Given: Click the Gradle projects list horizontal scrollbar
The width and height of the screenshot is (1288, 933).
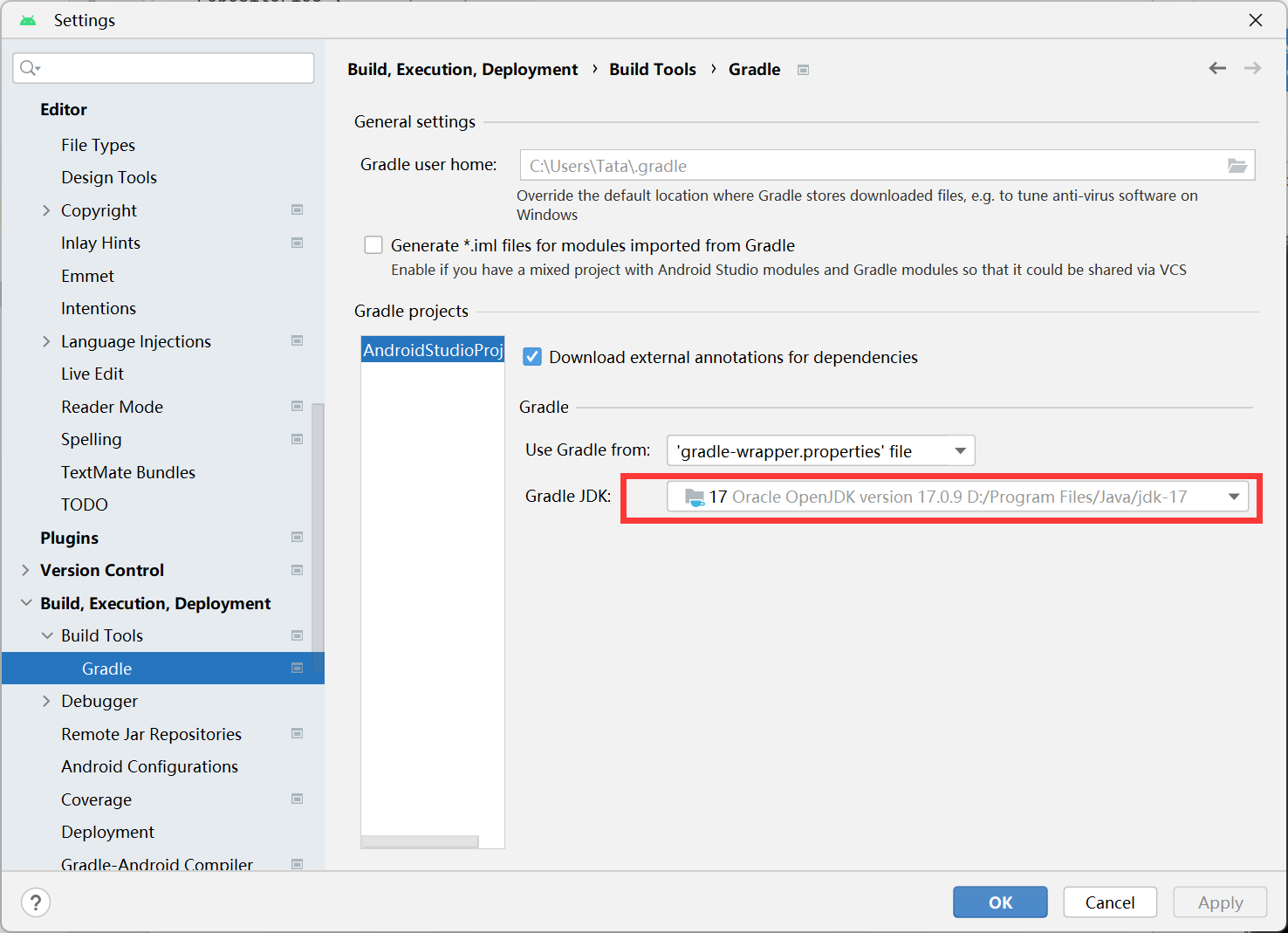Looking at the screenshot, I should click(x=420, y=841).
